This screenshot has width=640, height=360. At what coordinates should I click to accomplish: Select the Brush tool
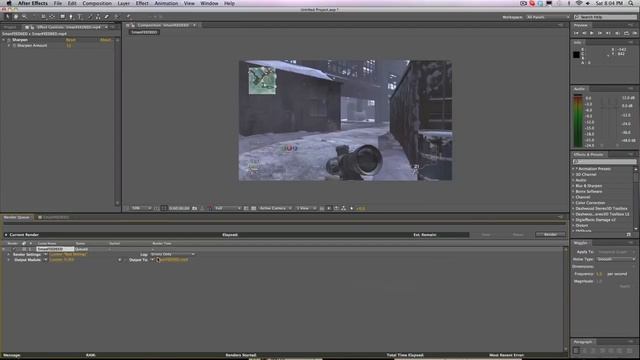[x=90, y=17]
